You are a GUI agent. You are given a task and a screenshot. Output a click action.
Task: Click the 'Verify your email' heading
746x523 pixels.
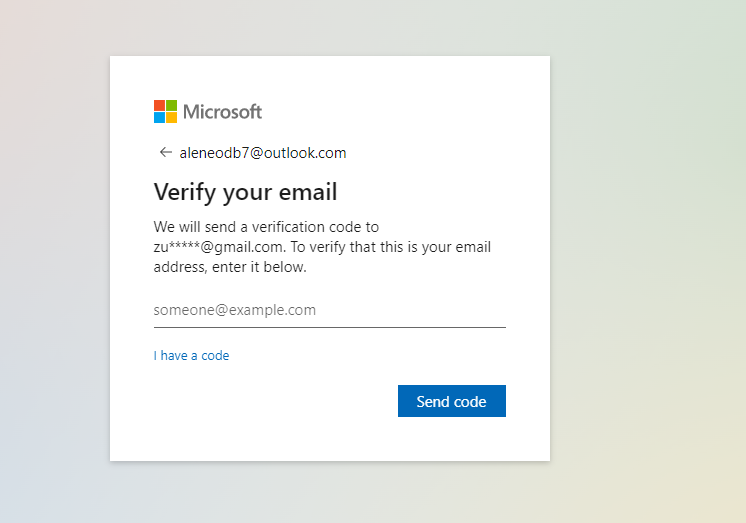[x=245, y=192]
